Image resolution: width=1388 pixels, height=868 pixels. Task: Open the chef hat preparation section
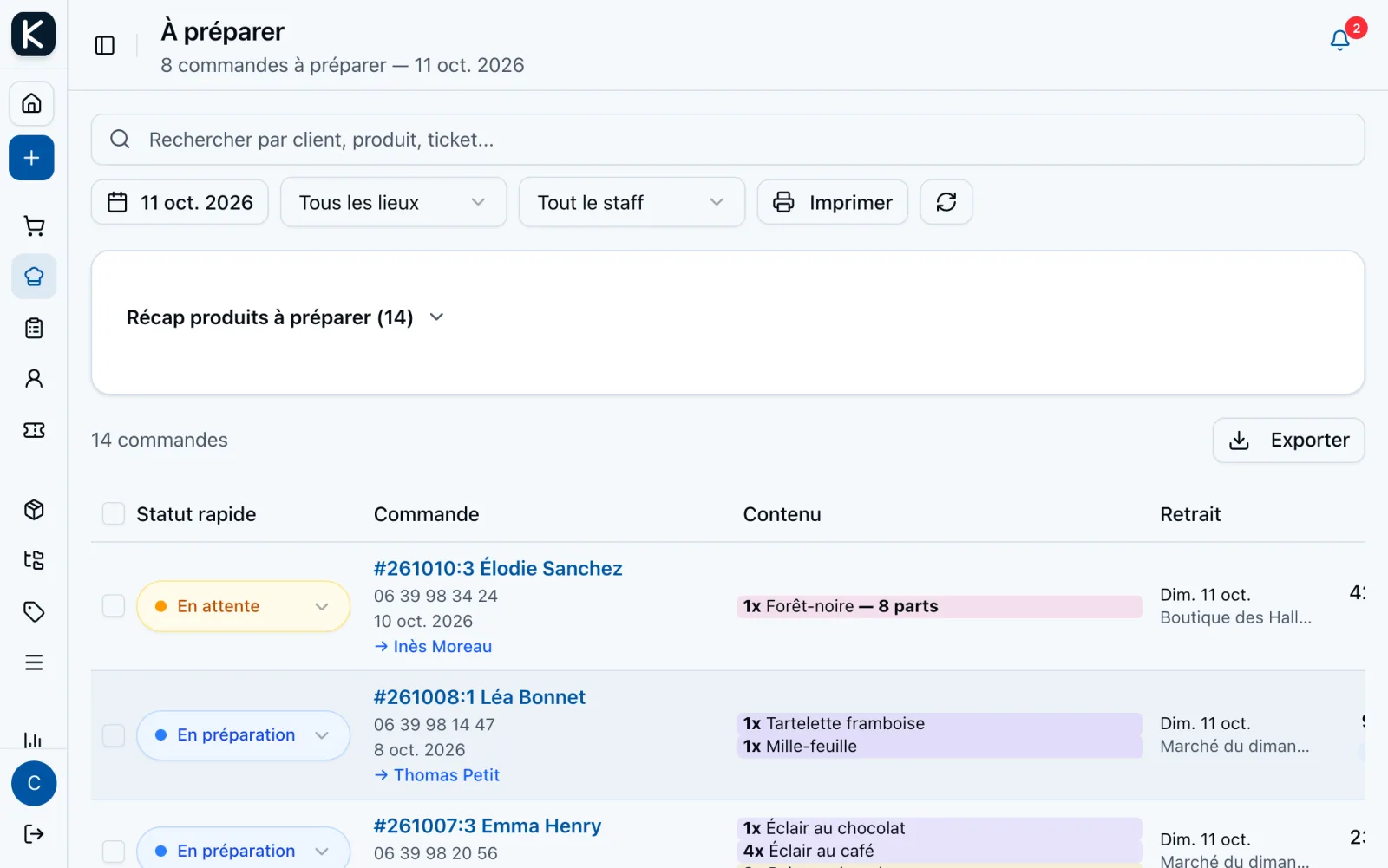(x=34, y=277)
